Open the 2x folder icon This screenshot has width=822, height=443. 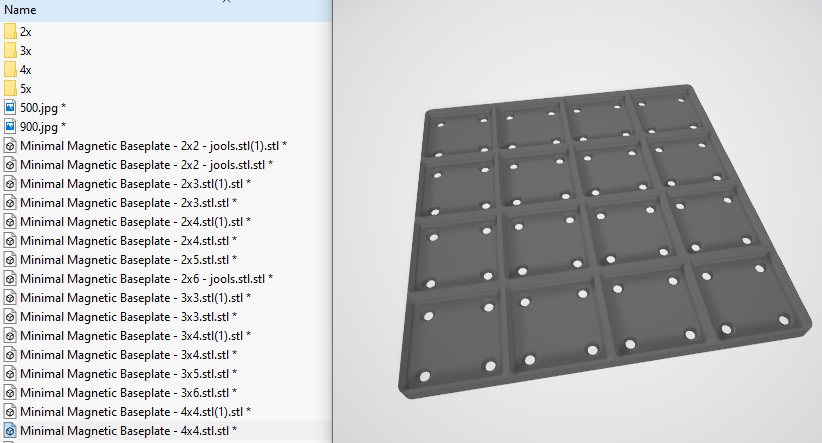10,31
